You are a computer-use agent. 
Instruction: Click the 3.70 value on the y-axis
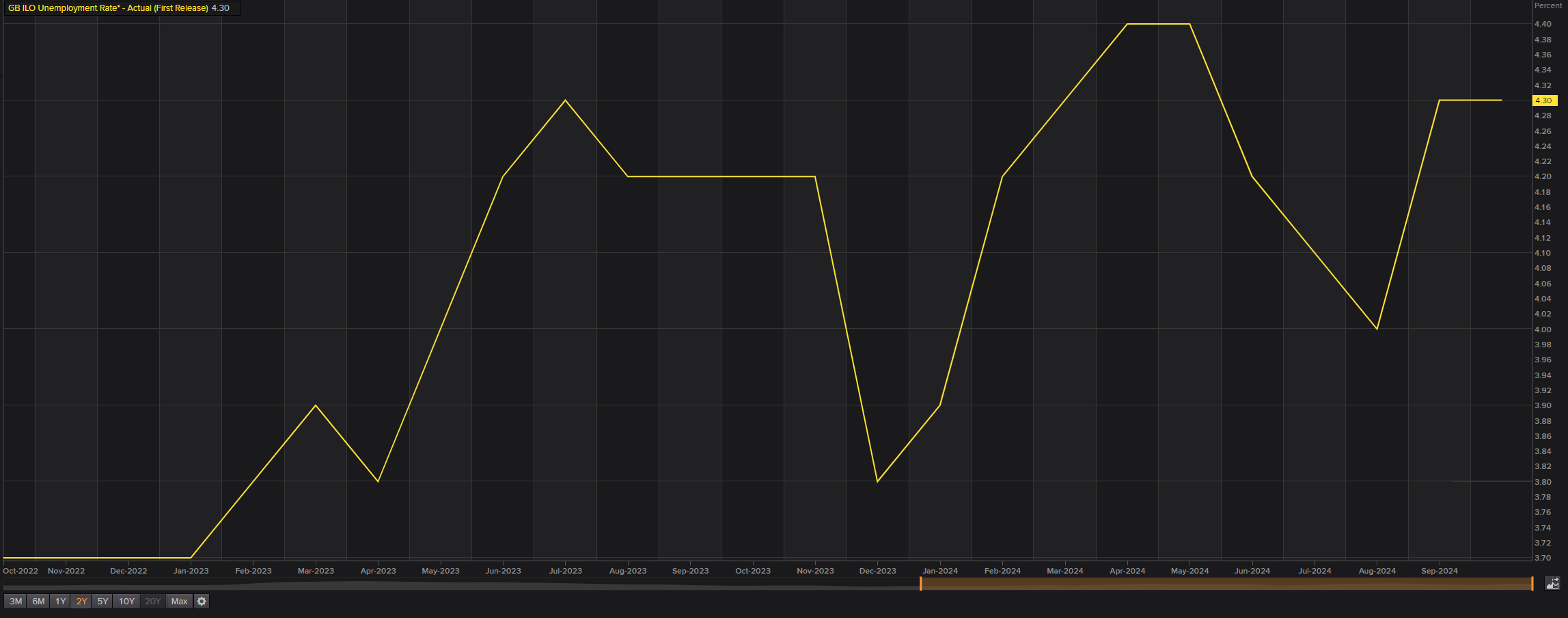coord(1543,558)
